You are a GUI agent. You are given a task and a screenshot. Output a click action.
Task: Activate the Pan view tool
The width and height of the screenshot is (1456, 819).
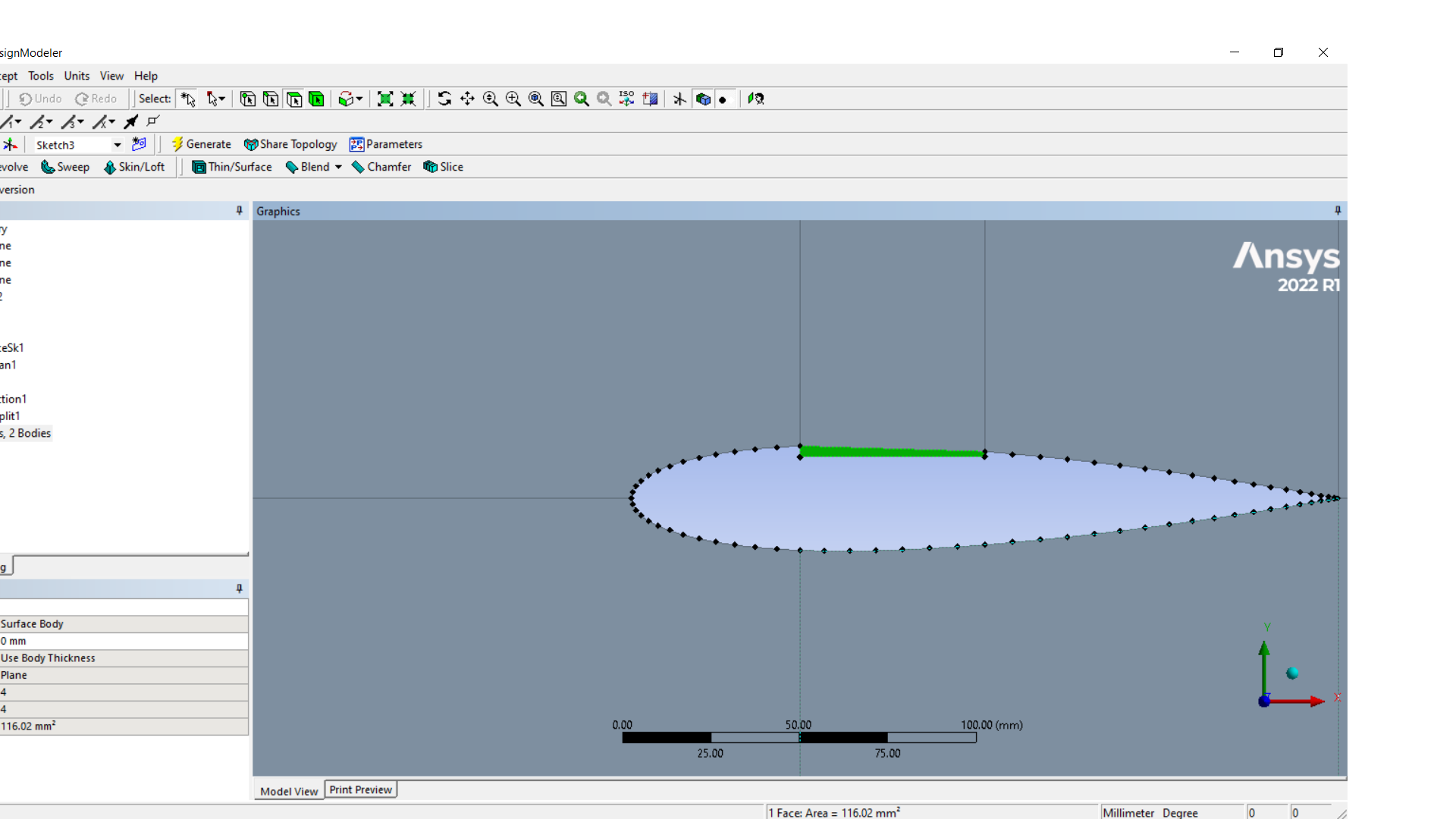click(467, 99)
